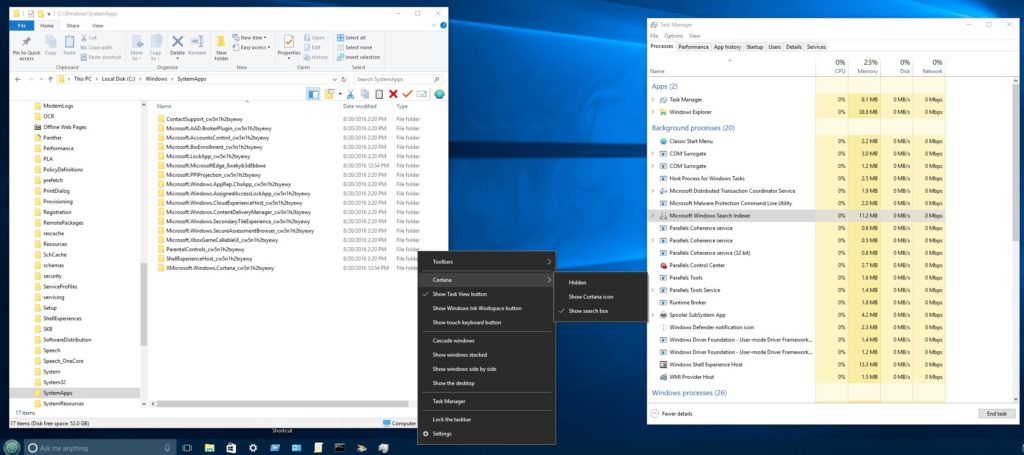Click the Task View taskbar icon
The height and width of the screenshot is (455, 1024).
click(x=187, y=447)
